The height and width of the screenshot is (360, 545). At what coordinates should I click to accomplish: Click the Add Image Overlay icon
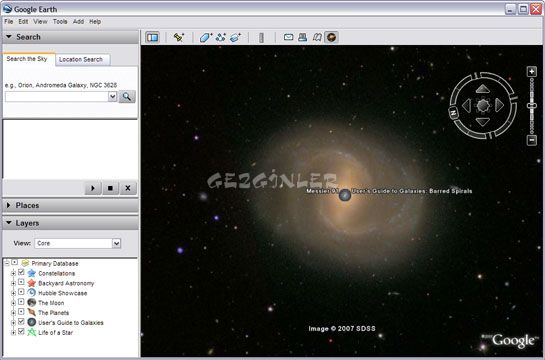tap(236, 37)
